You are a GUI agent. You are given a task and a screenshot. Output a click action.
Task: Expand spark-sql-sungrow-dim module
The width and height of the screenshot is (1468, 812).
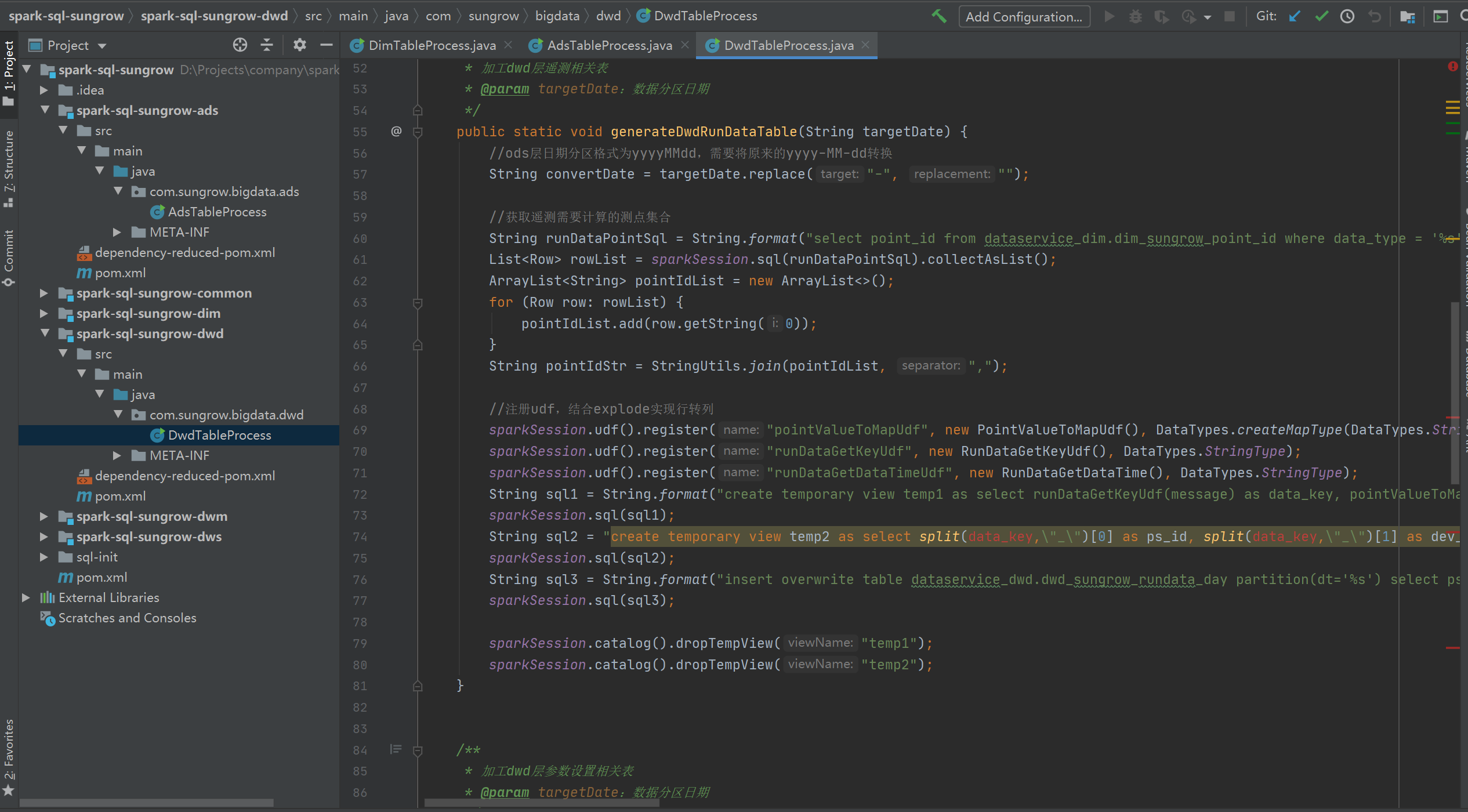[44, 313]
